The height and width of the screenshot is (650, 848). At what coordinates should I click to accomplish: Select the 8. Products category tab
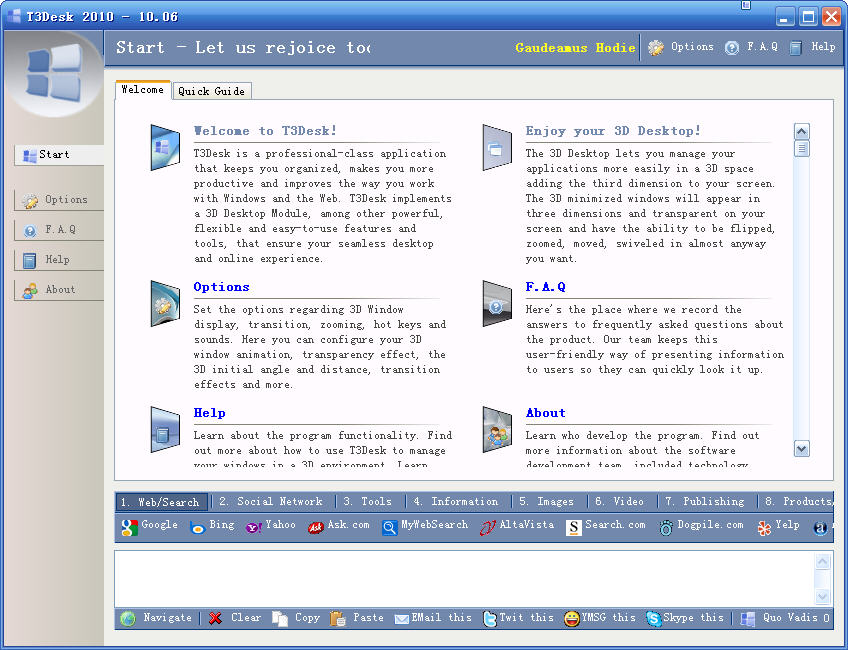pos(798,502)
